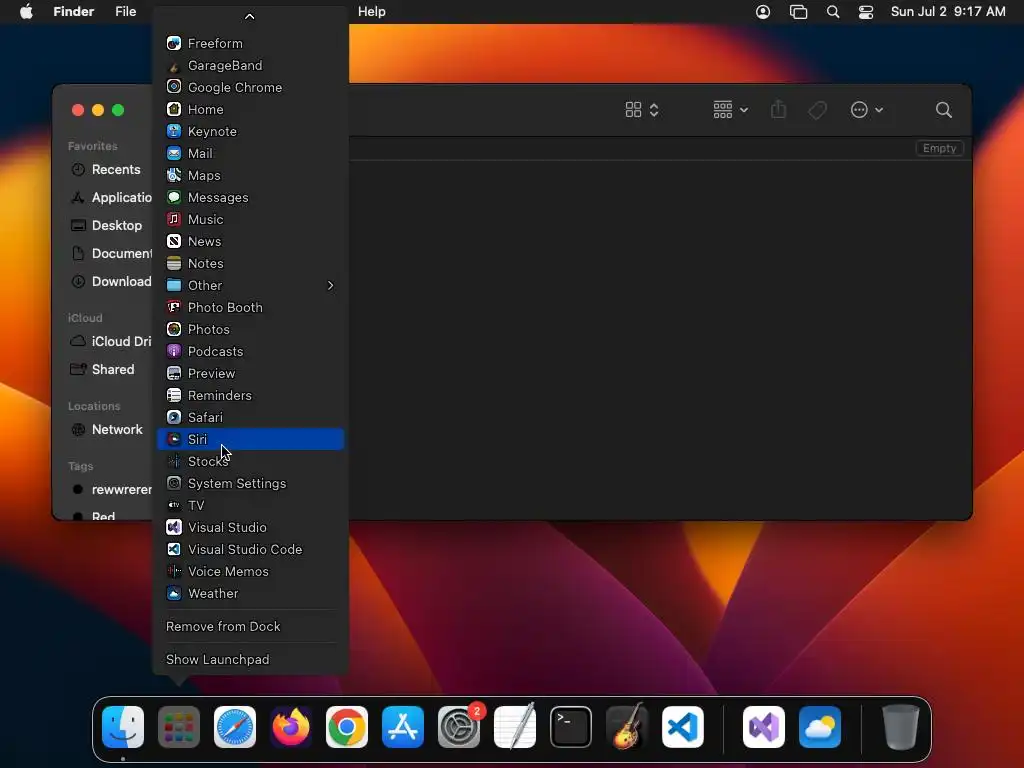Launch Firefox from the Dock
1024x768 pixels.
pos(291,727)
